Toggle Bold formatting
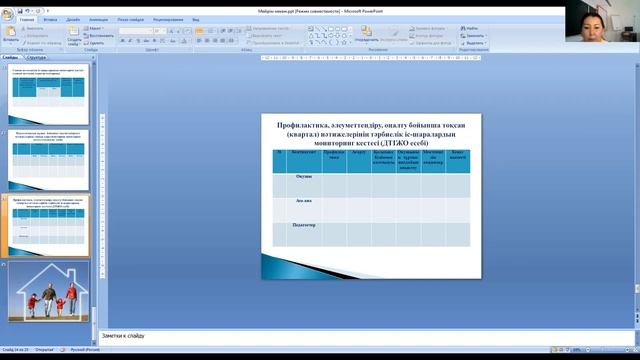Viewport: 640px width, 360px height. coord(122,41)
